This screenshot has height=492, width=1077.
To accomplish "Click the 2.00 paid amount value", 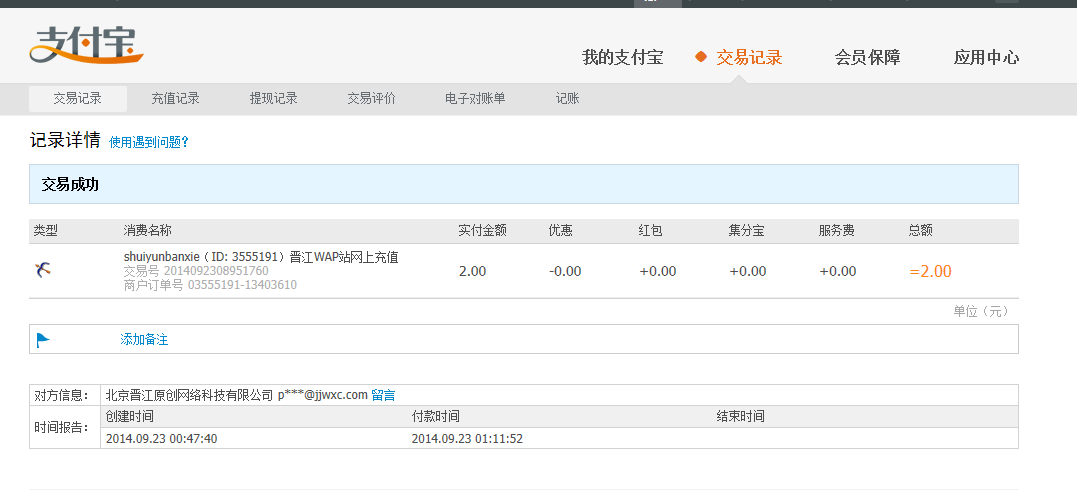I will [473, 271].
